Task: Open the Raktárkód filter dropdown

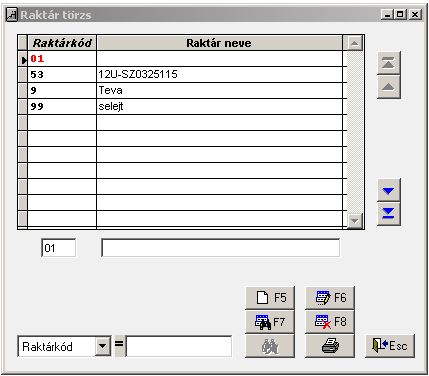Action: [x=103, y=346]
